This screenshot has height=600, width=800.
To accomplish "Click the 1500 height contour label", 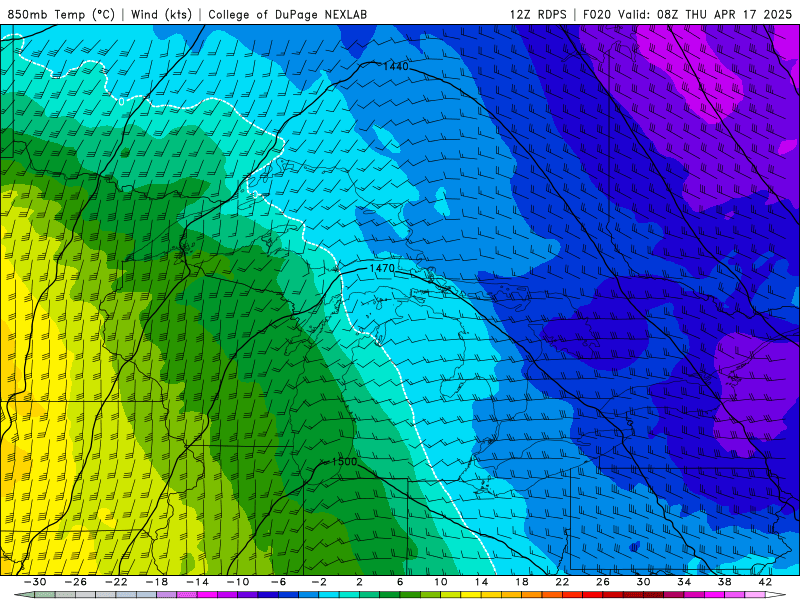I will (344, 462).
